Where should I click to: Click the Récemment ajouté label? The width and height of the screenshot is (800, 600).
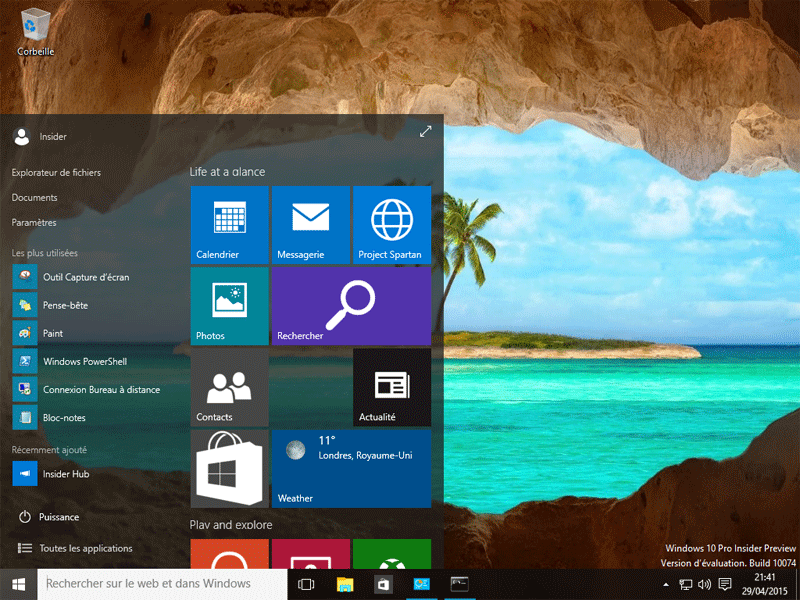coord(49,449)
